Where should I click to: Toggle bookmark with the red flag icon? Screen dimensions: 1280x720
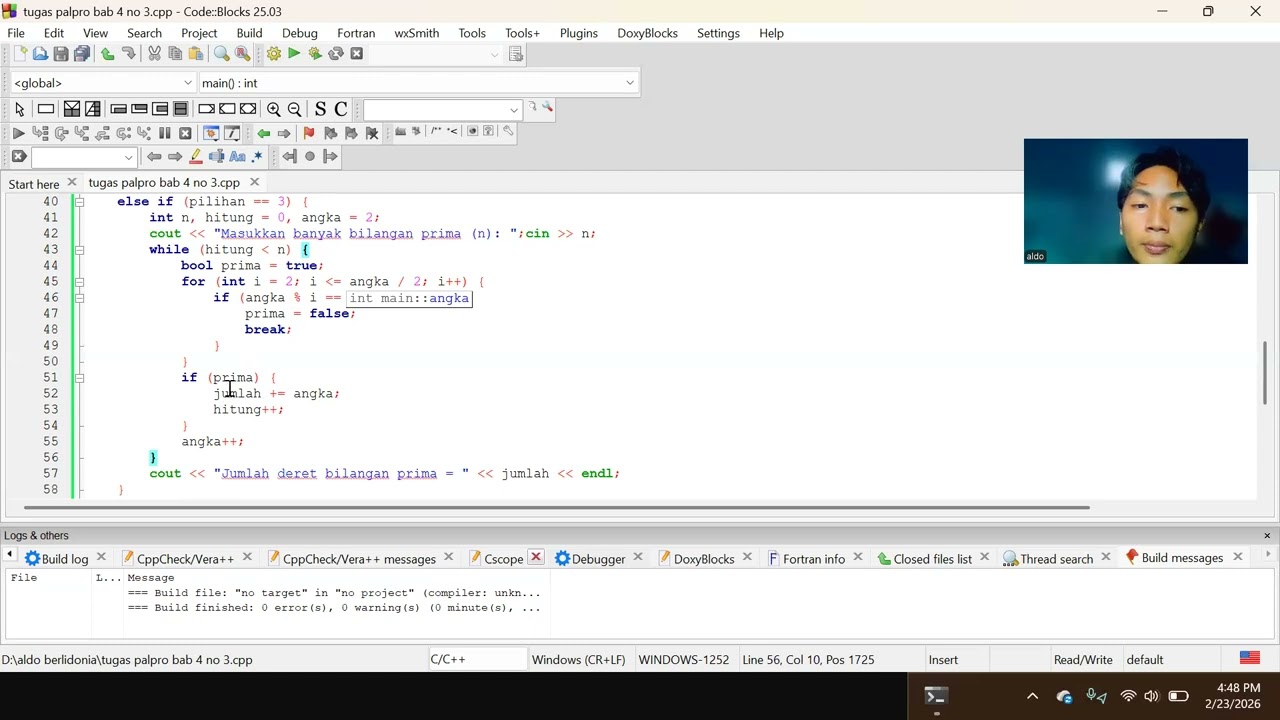(x=309, y=133)
